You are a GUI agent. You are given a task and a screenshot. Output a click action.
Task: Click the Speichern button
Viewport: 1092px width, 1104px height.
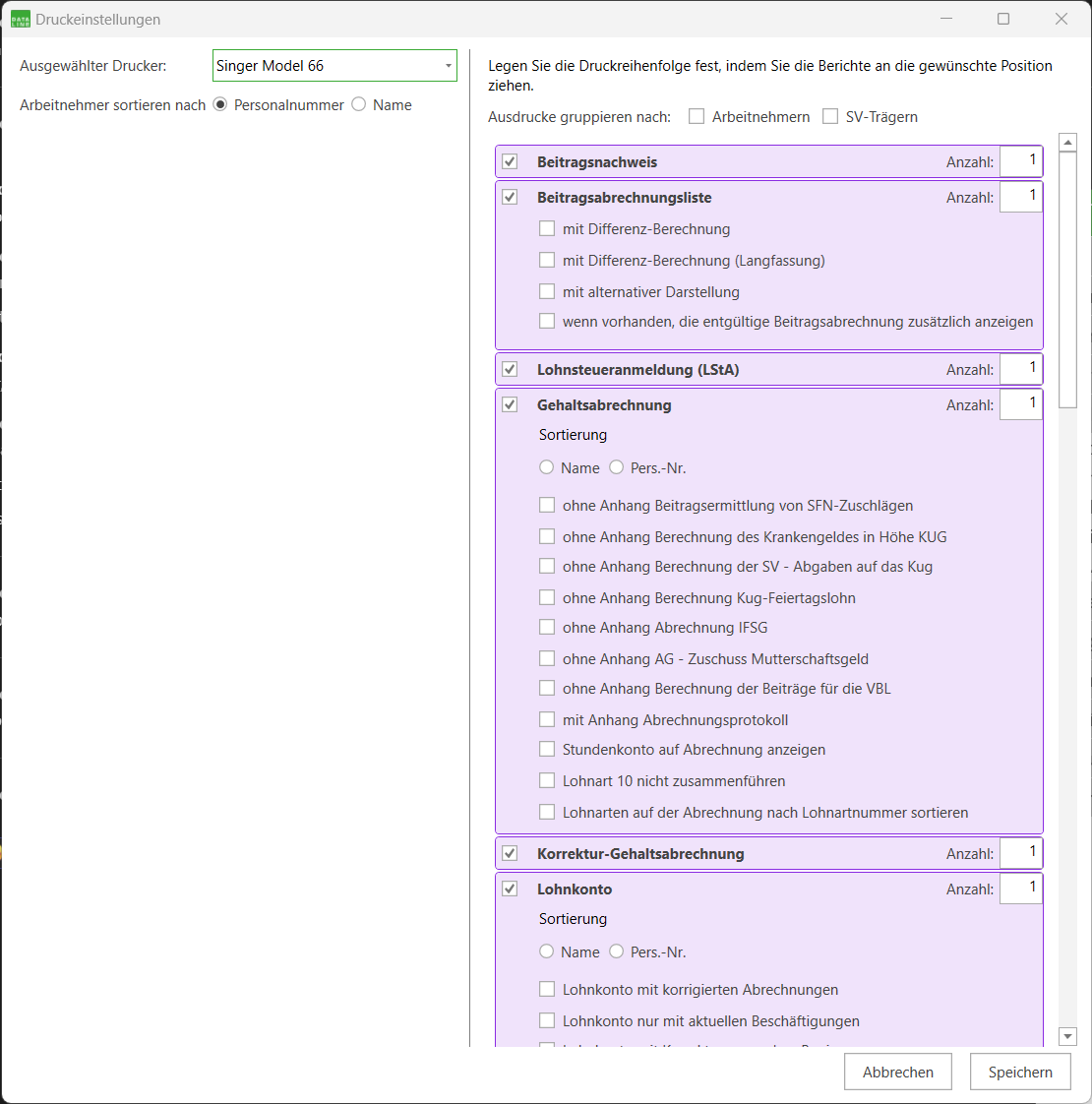pyautogui.click(x=1020, y=1073)
